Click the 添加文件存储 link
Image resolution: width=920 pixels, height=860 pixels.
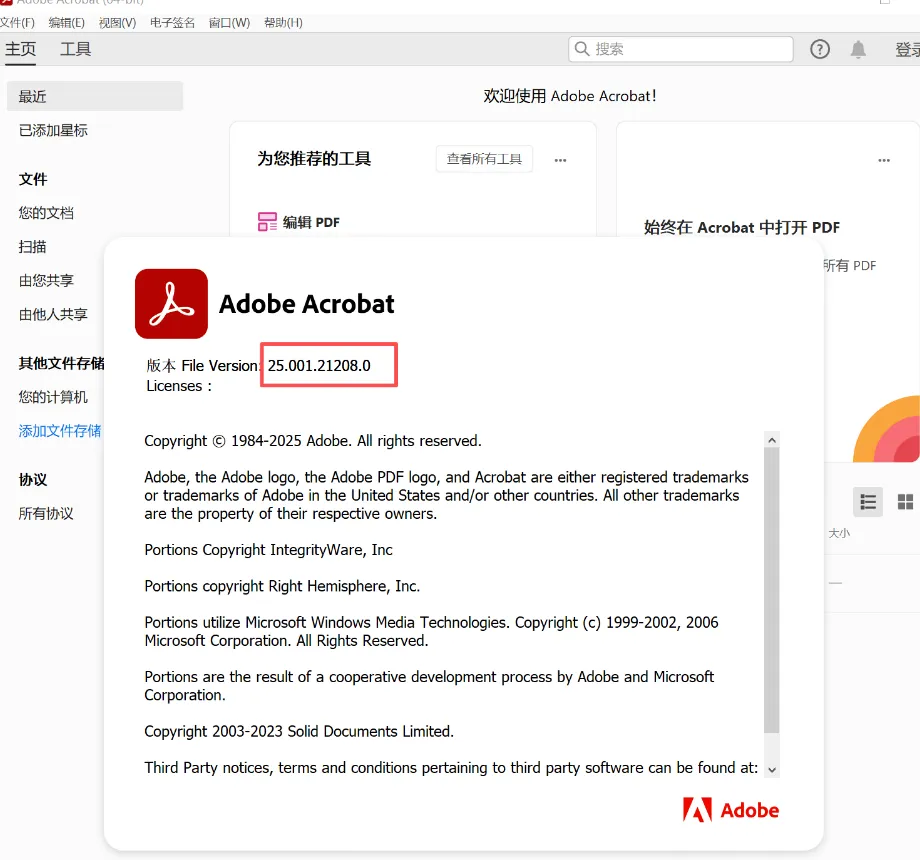coord(60,431)
